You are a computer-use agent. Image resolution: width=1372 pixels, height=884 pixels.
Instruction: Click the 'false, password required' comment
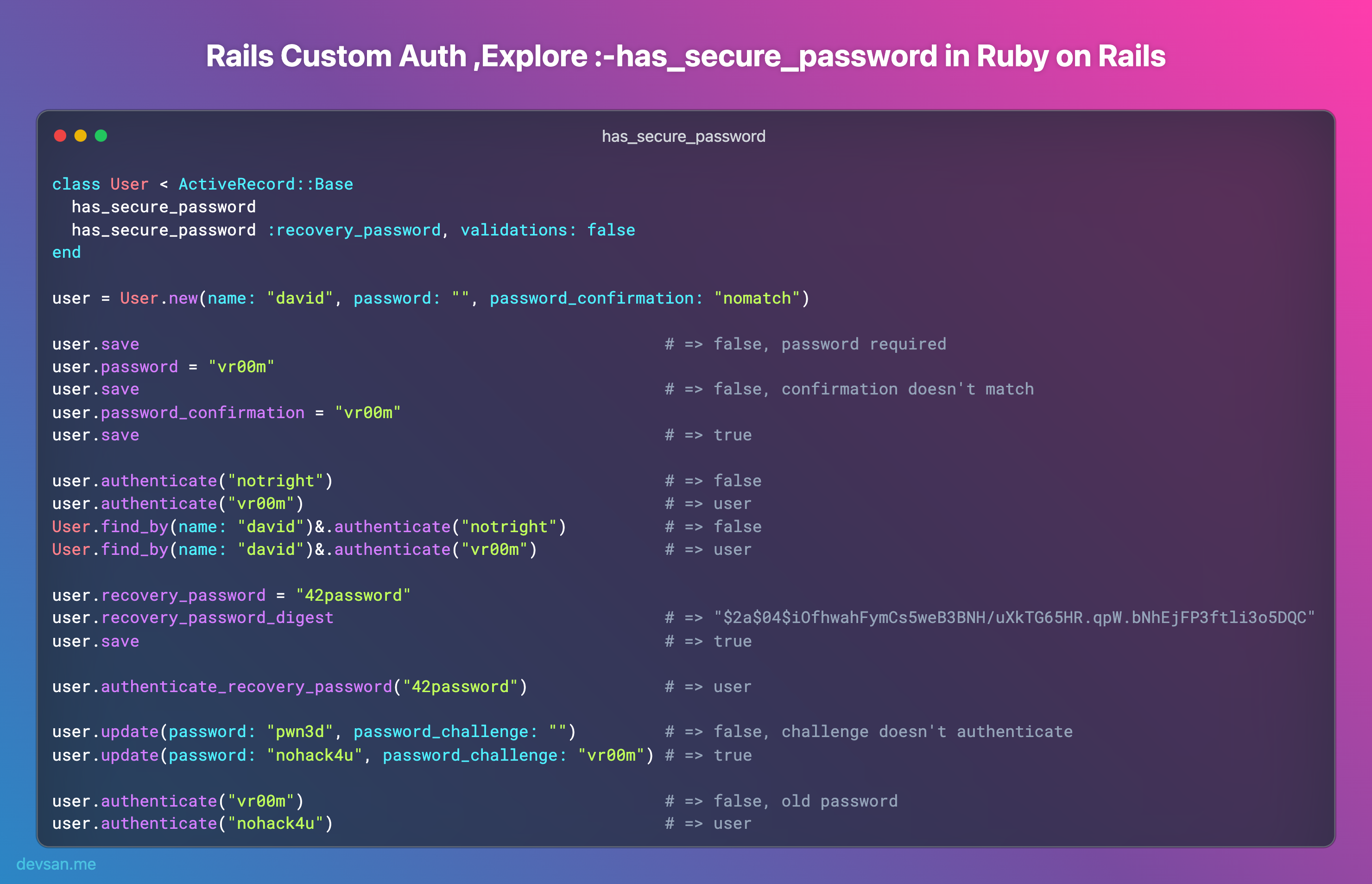click(x=830, y=344)
